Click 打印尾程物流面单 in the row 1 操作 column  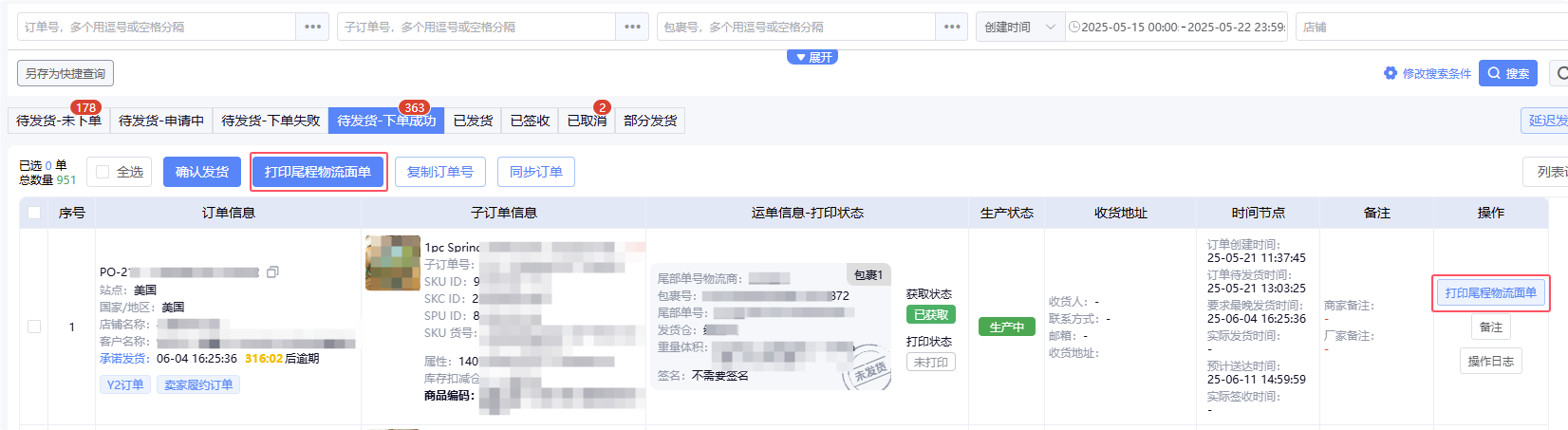pyautogui.click(x=1490, y=292)
